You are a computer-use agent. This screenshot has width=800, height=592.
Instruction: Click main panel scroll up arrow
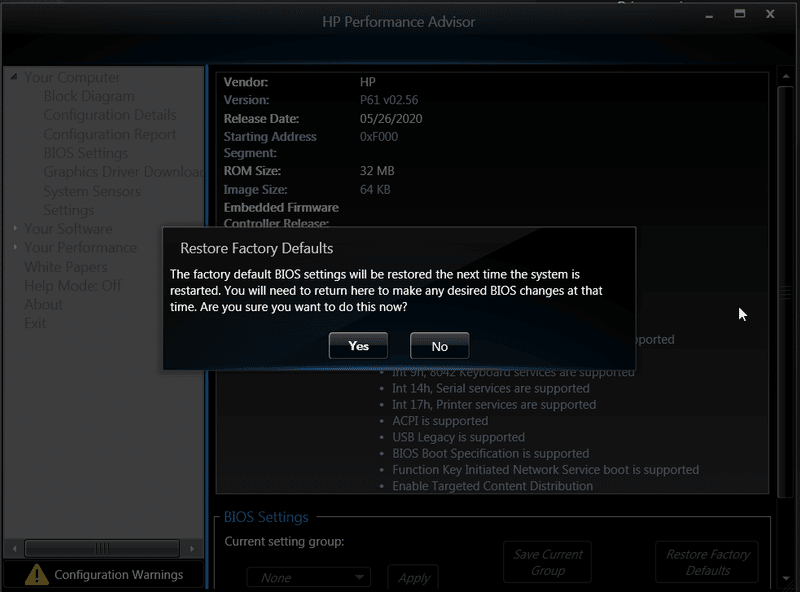click(x=786, y=77)
